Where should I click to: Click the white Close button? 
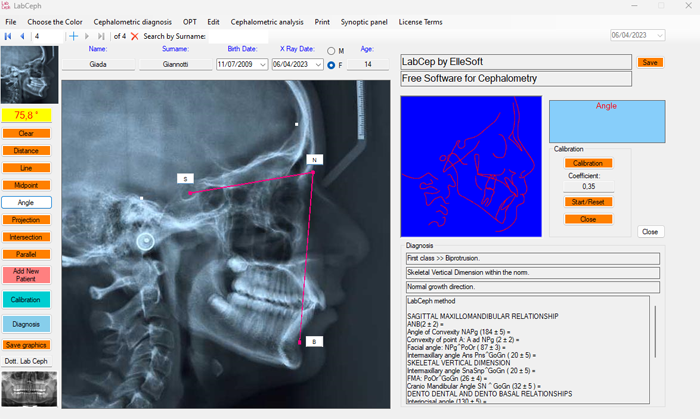point(650,232)
